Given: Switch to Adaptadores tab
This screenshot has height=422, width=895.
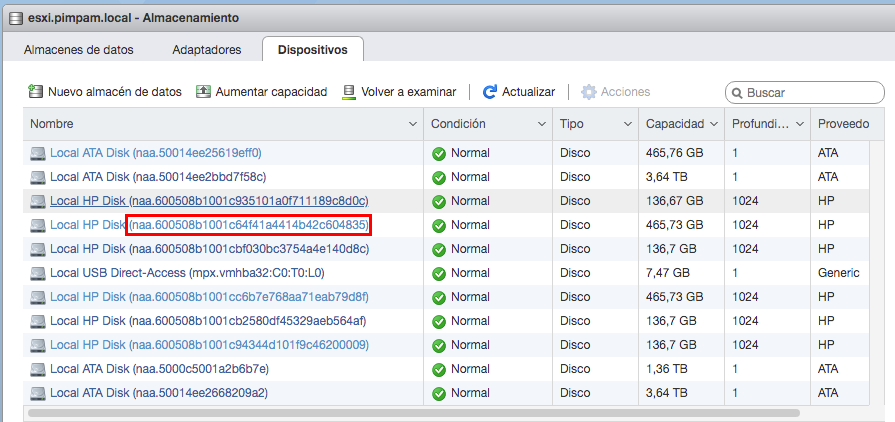Looking at the screenshot, I should [206, 49].
